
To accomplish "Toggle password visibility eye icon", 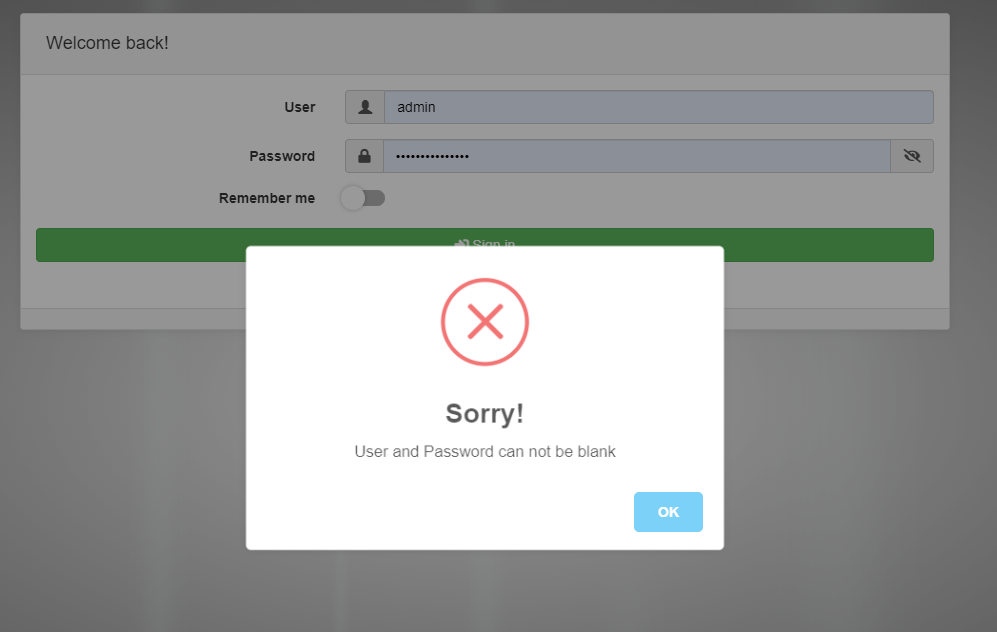I will [912, 156].
